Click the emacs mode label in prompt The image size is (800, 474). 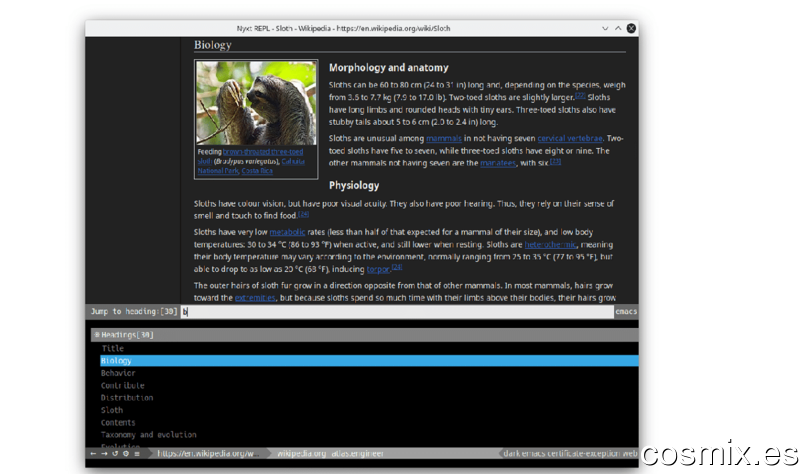[626, 311]
